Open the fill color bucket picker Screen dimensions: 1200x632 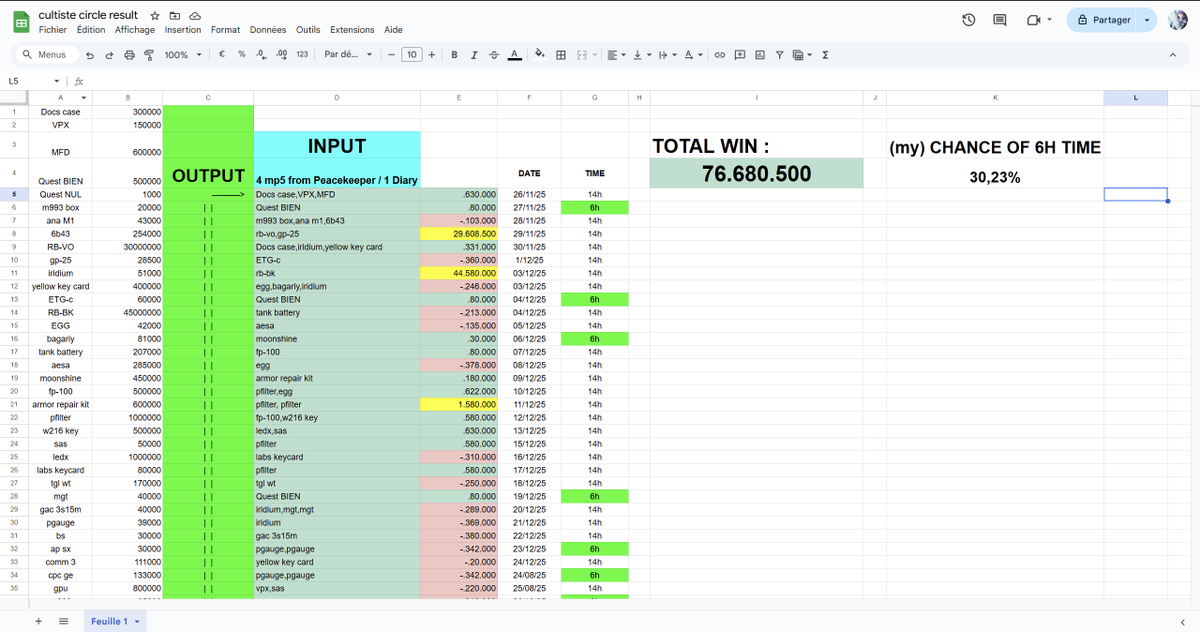[540, 55]
